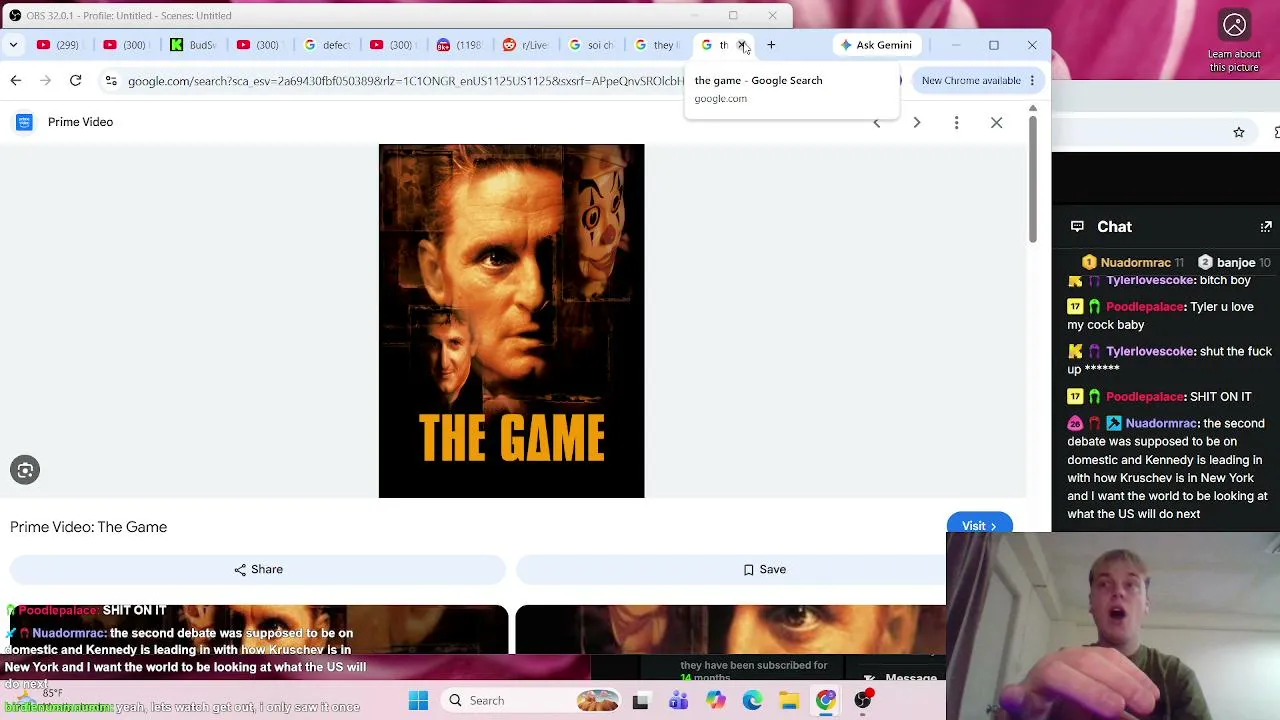Viewport: 1280px width, 720px height.
Task: Go back to the previous page
Action: point(16,80)
